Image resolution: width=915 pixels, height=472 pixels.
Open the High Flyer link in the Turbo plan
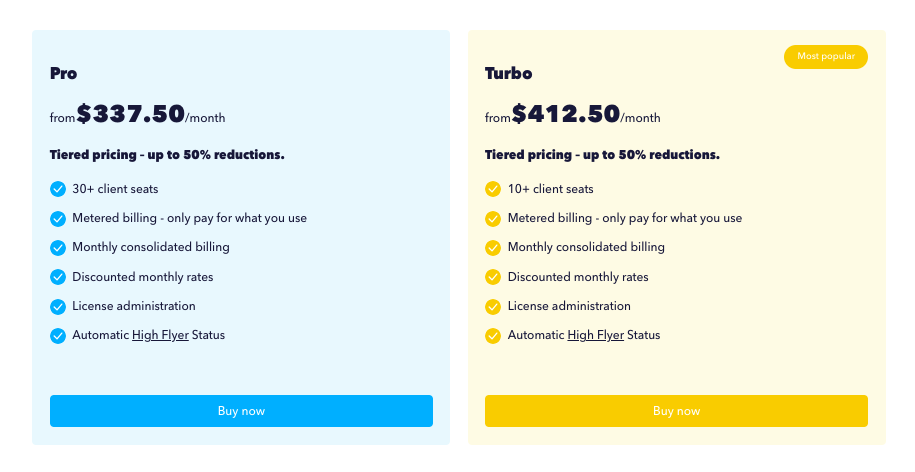595,335
